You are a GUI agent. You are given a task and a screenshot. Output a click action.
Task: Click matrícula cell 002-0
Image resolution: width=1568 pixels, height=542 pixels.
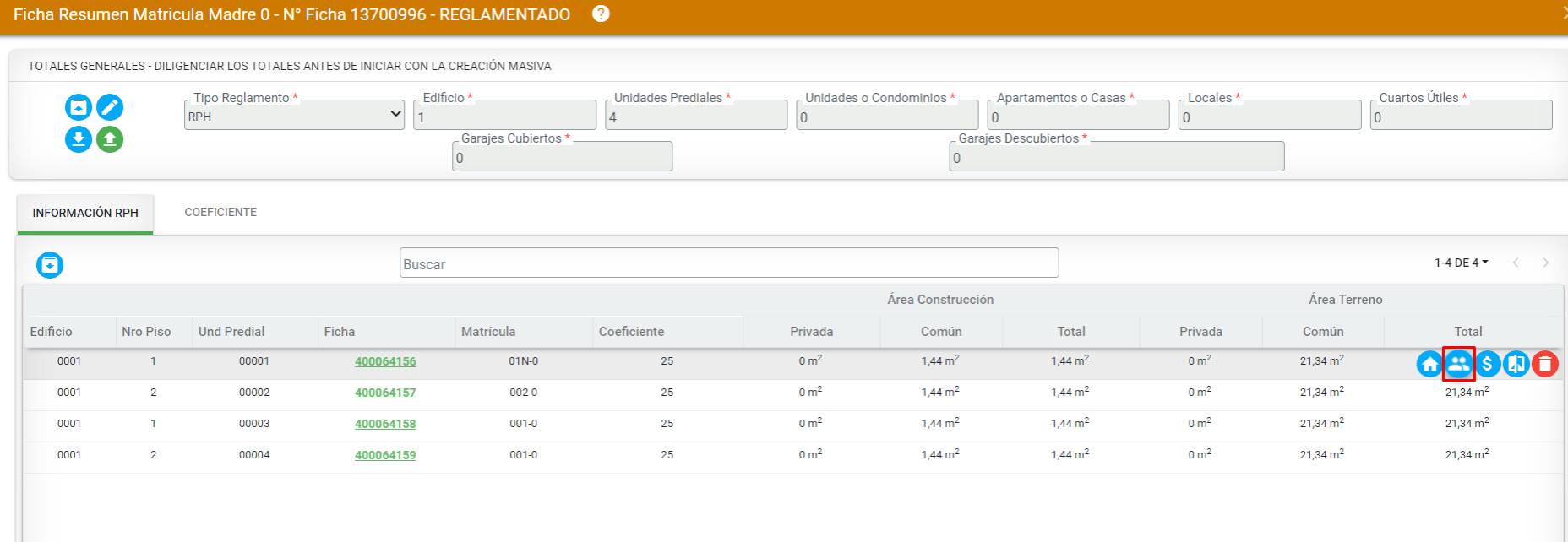524,393
